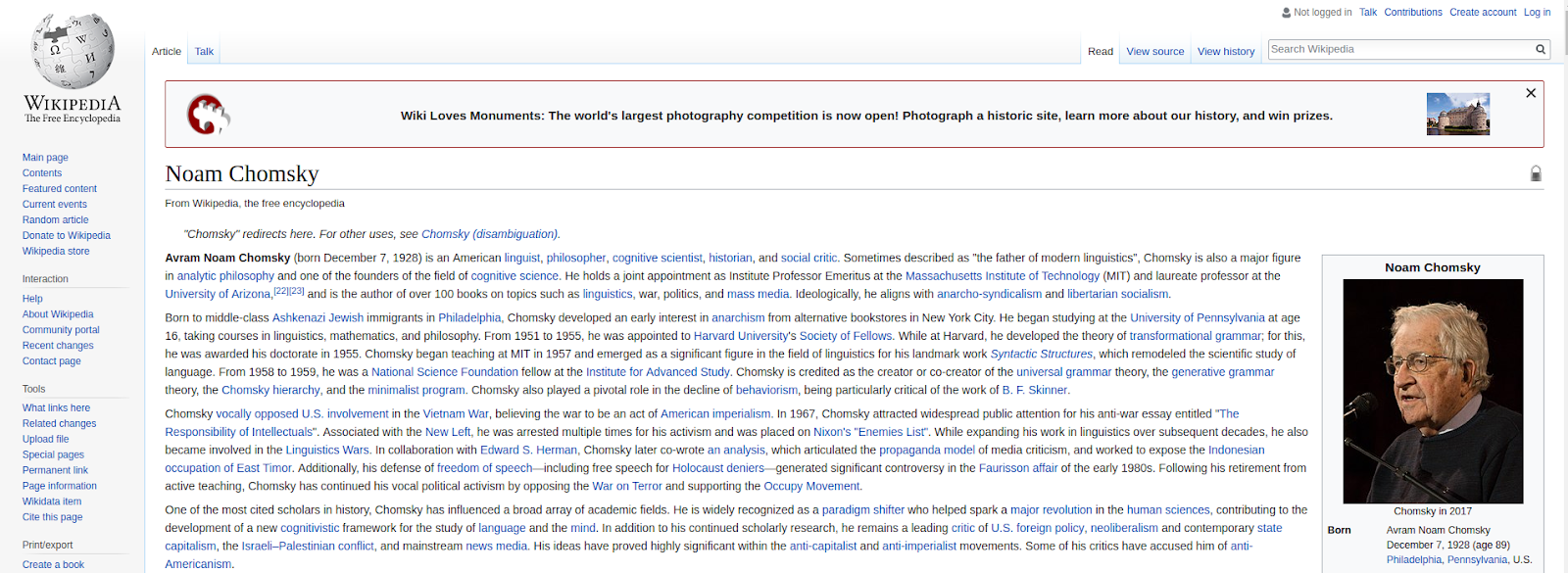Screen dimensions: 1568x573
Task: Open the Community portal link
Action: point(61,330)
